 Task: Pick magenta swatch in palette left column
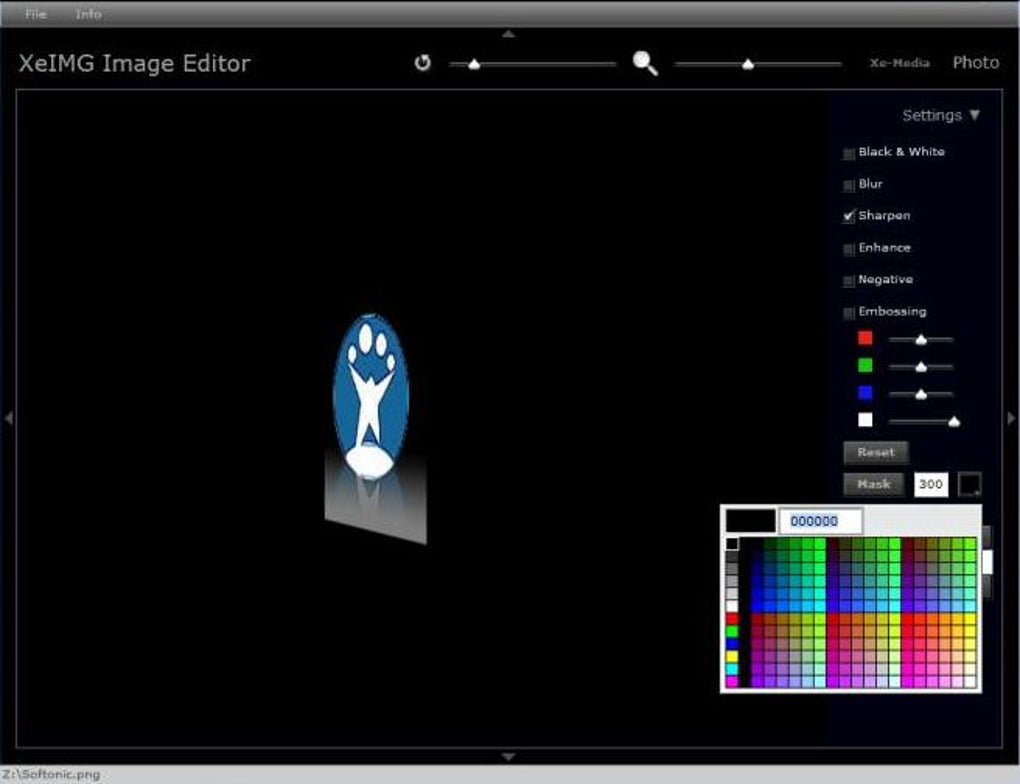click(732, 681)
